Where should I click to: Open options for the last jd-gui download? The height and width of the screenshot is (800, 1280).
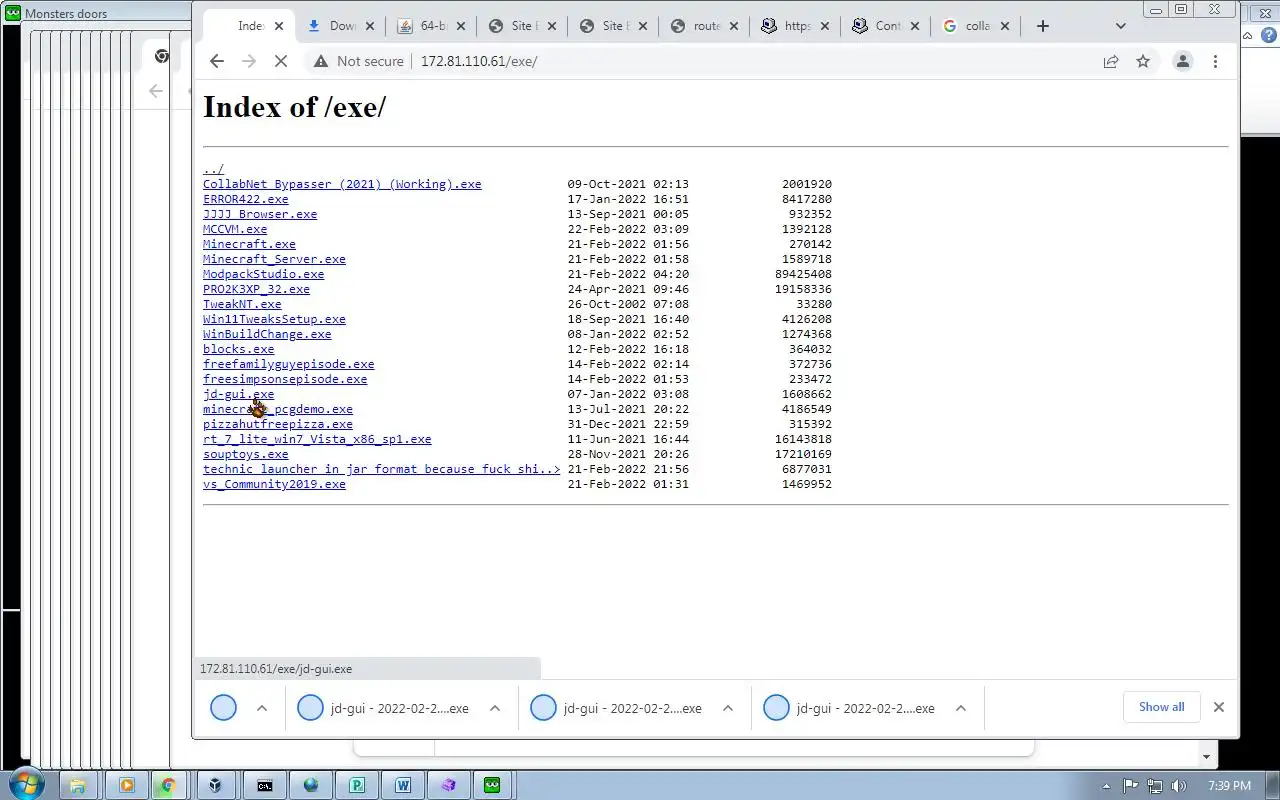point(961,708)
